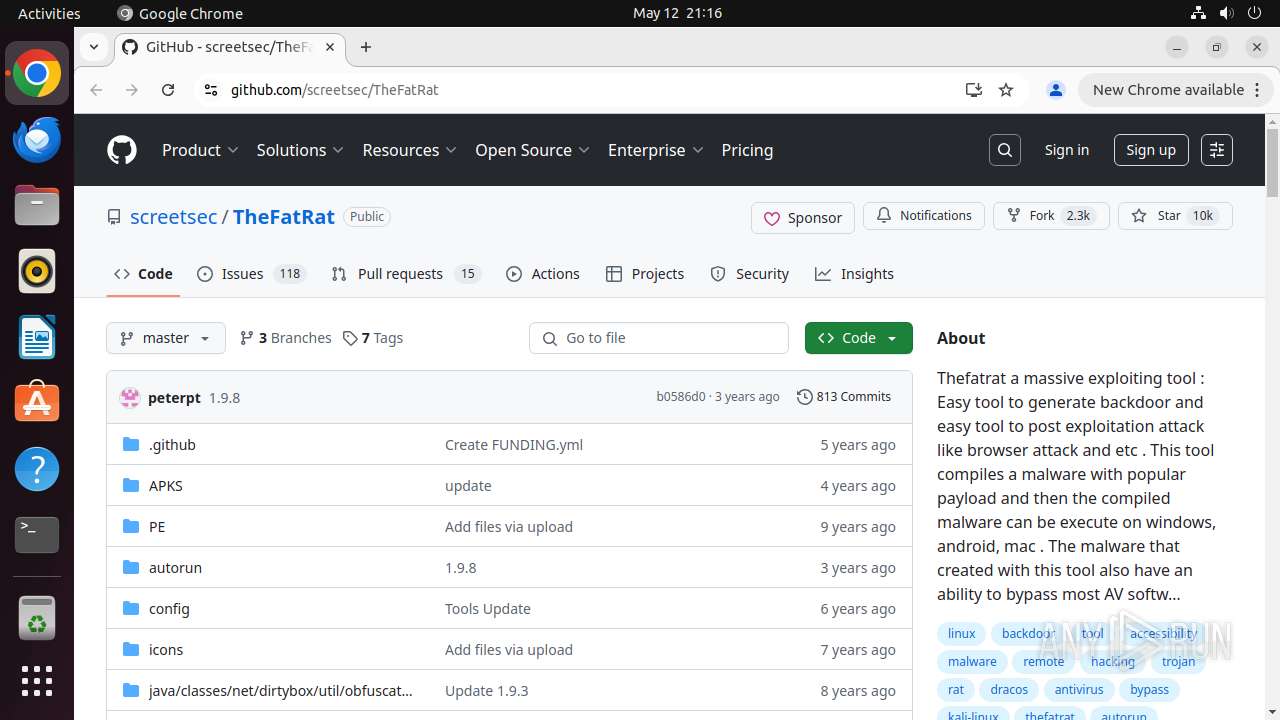Open the APKS folder

point(166,486)
